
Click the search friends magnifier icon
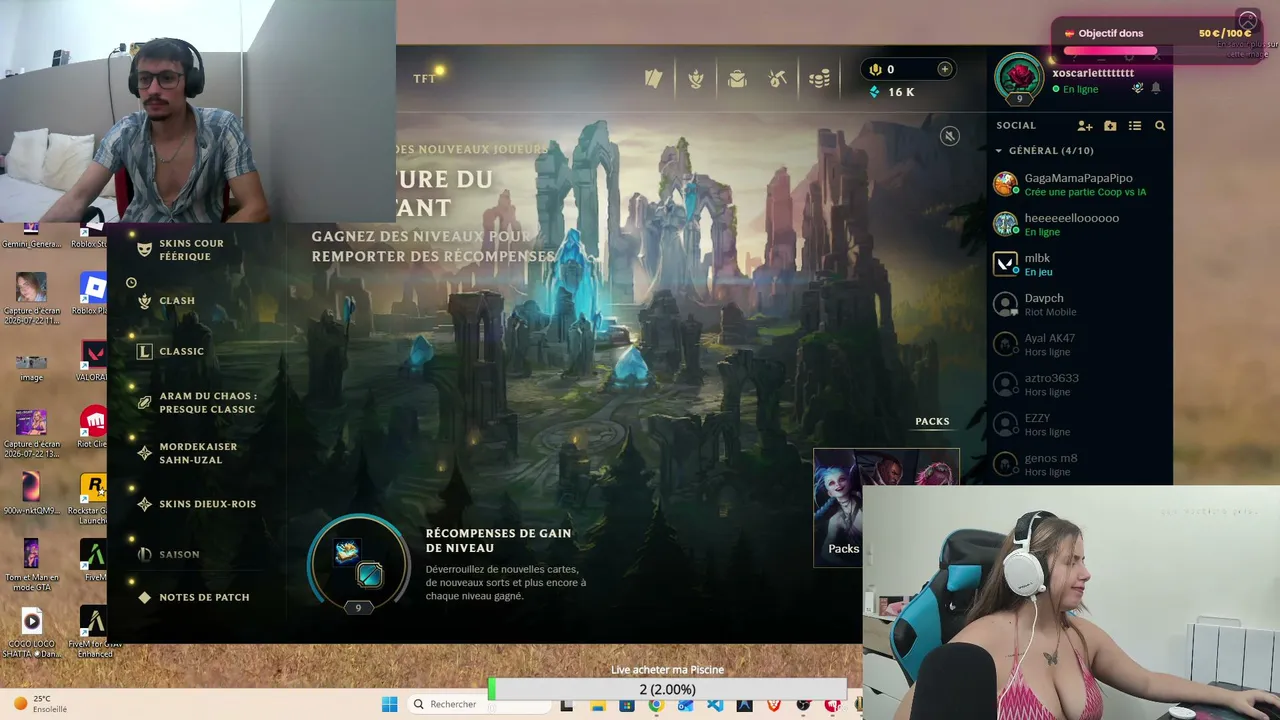pos(1160,126)
